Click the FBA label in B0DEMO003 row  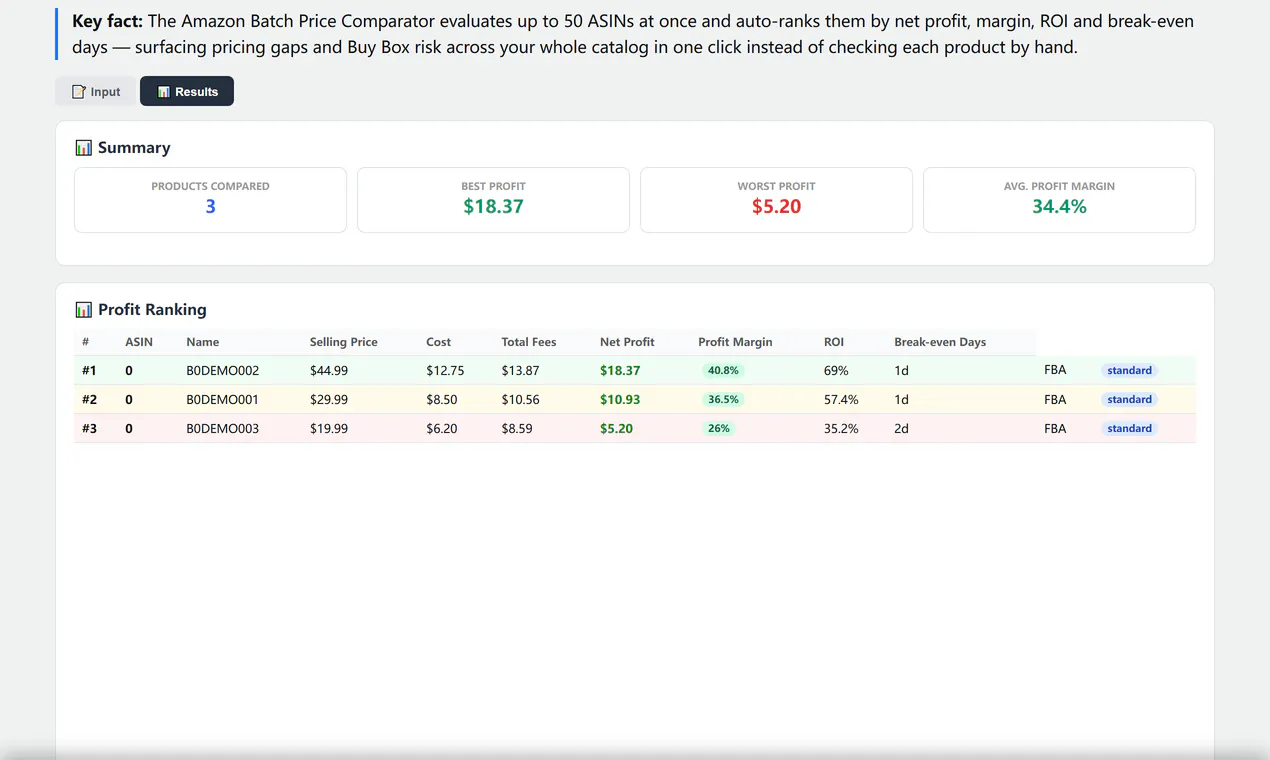coord(1055,428)
